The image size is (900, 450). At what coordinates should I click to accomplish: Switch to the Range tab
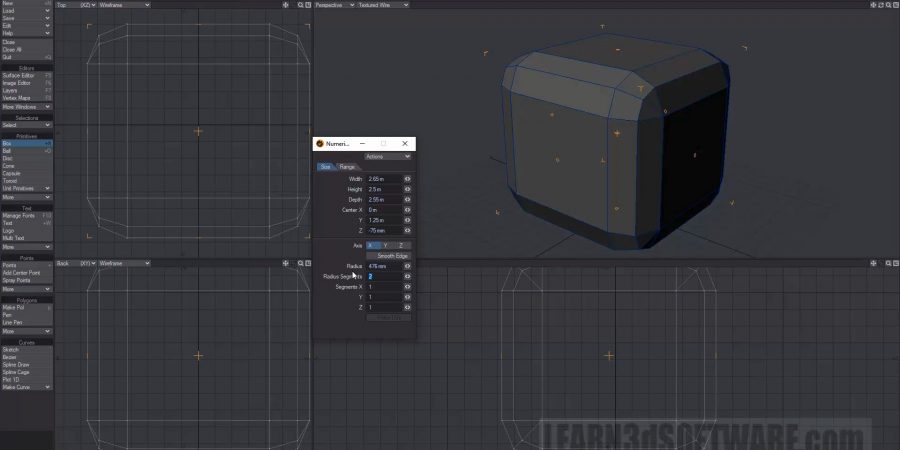(x=347, y=167)
